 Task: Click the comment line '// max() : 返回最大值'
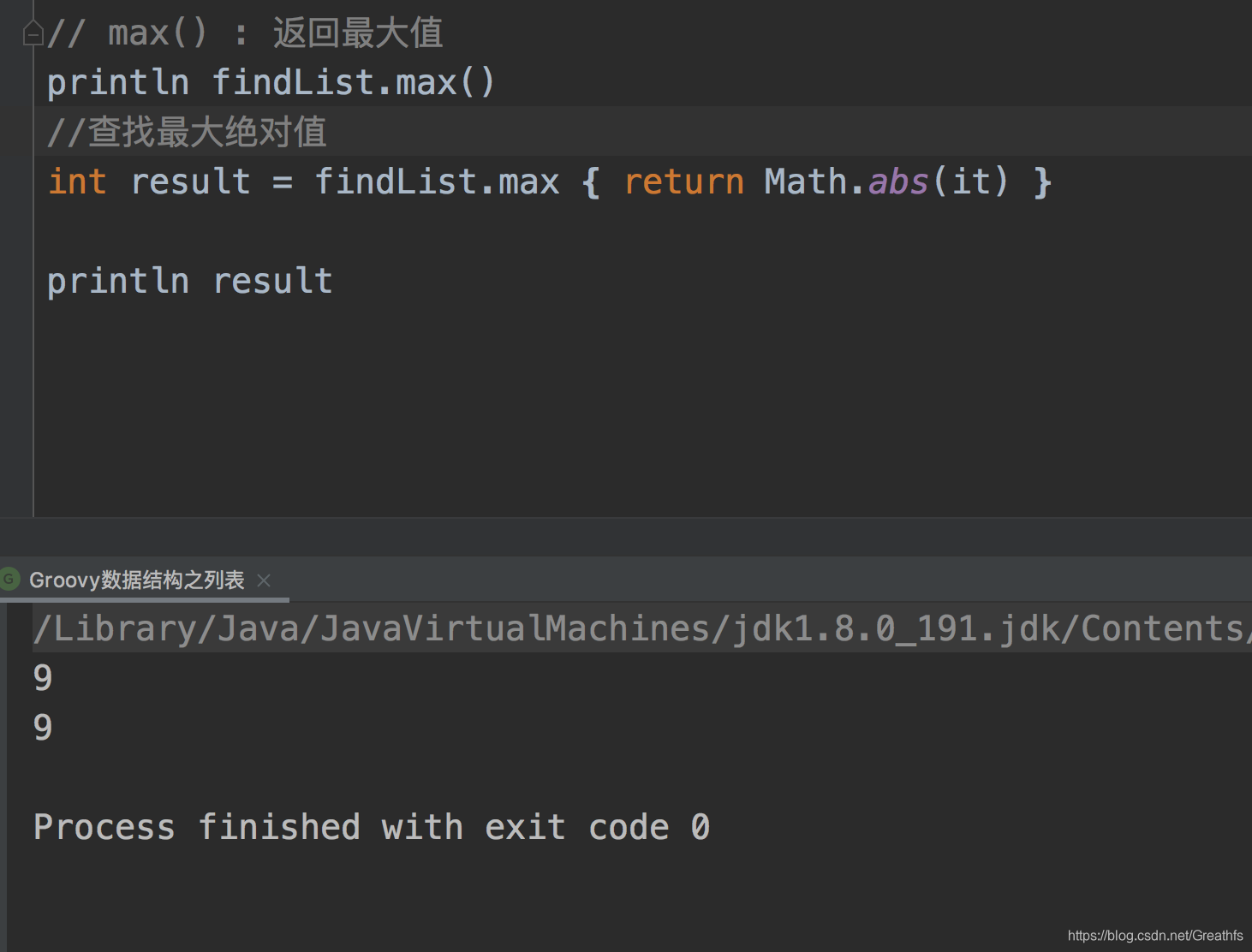click(245, 33)
